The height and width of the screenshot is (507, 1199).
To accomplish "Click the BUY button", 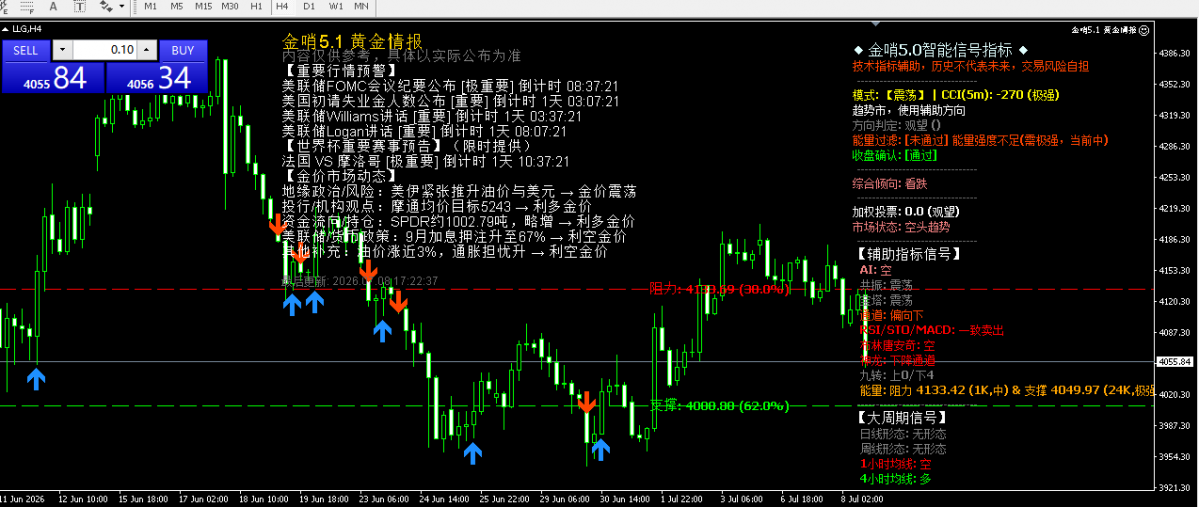I will [x=183, y=50].
